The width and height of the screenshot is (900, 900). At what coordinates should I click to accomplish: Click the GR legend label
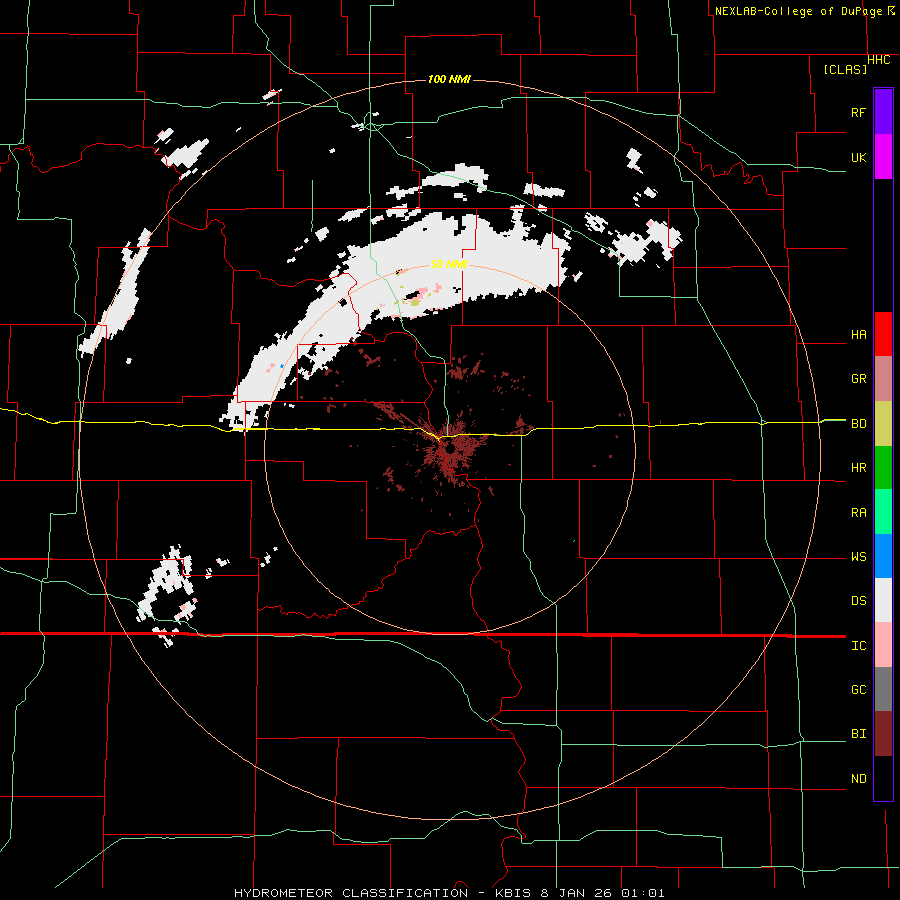click(858, 379)
